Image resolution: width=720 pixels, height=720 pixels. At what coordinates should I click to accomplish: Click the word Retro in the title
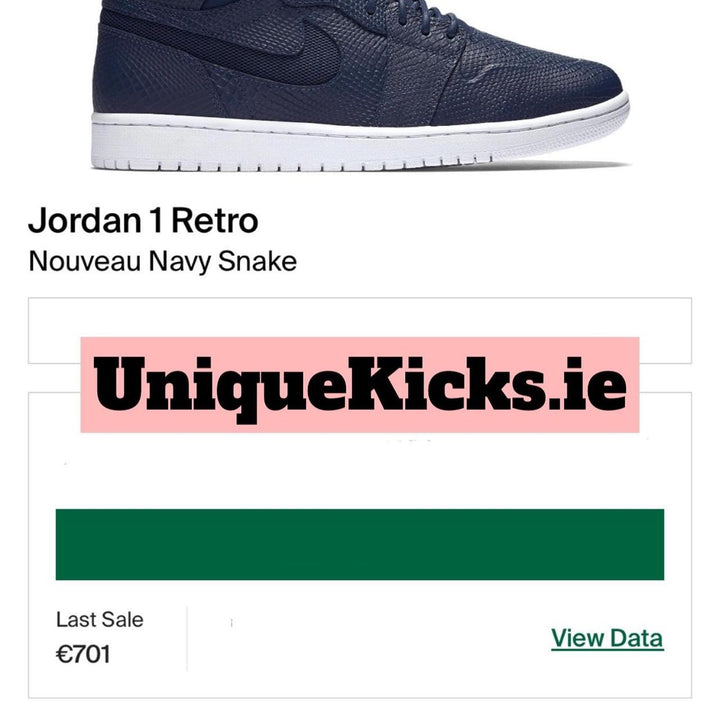(215, 221)
